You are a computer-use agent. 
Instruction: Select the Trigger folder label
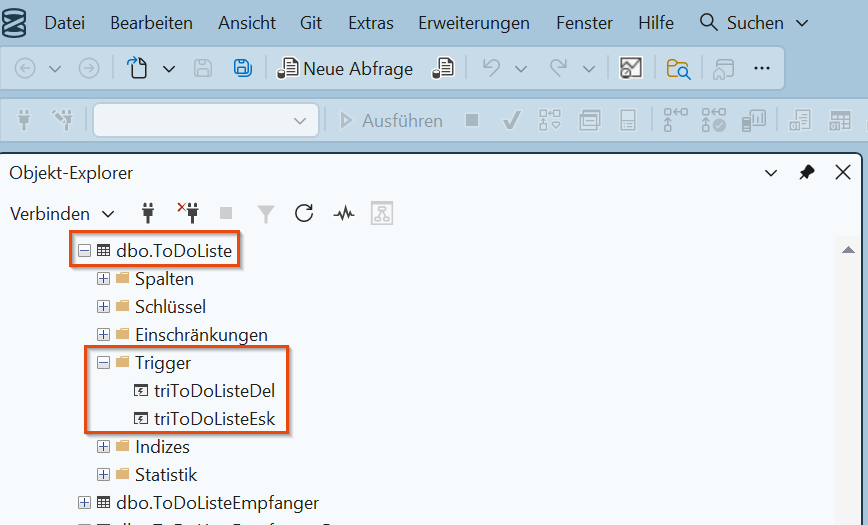(x=163, y=363)
